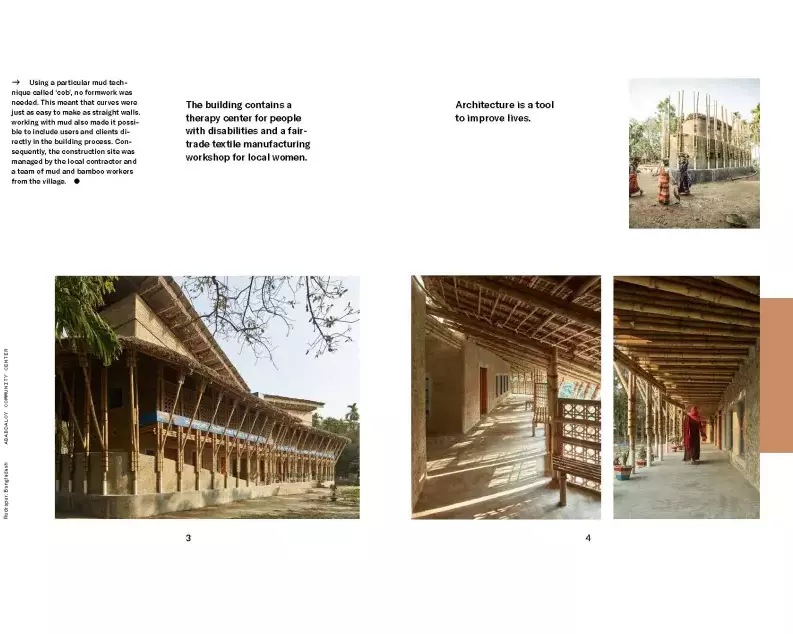Click the arrow symbol starting the paragraph
The width and height of the screenshot is (793, 634).
tap(15, 83)
